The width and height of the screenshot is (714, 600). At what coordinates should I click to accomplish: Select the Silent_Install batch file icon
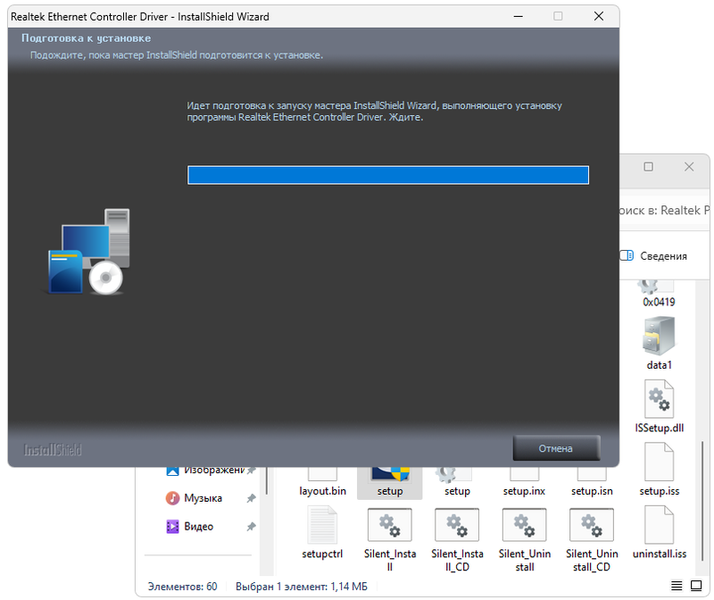pyautogui.click(x=389, y=525)
